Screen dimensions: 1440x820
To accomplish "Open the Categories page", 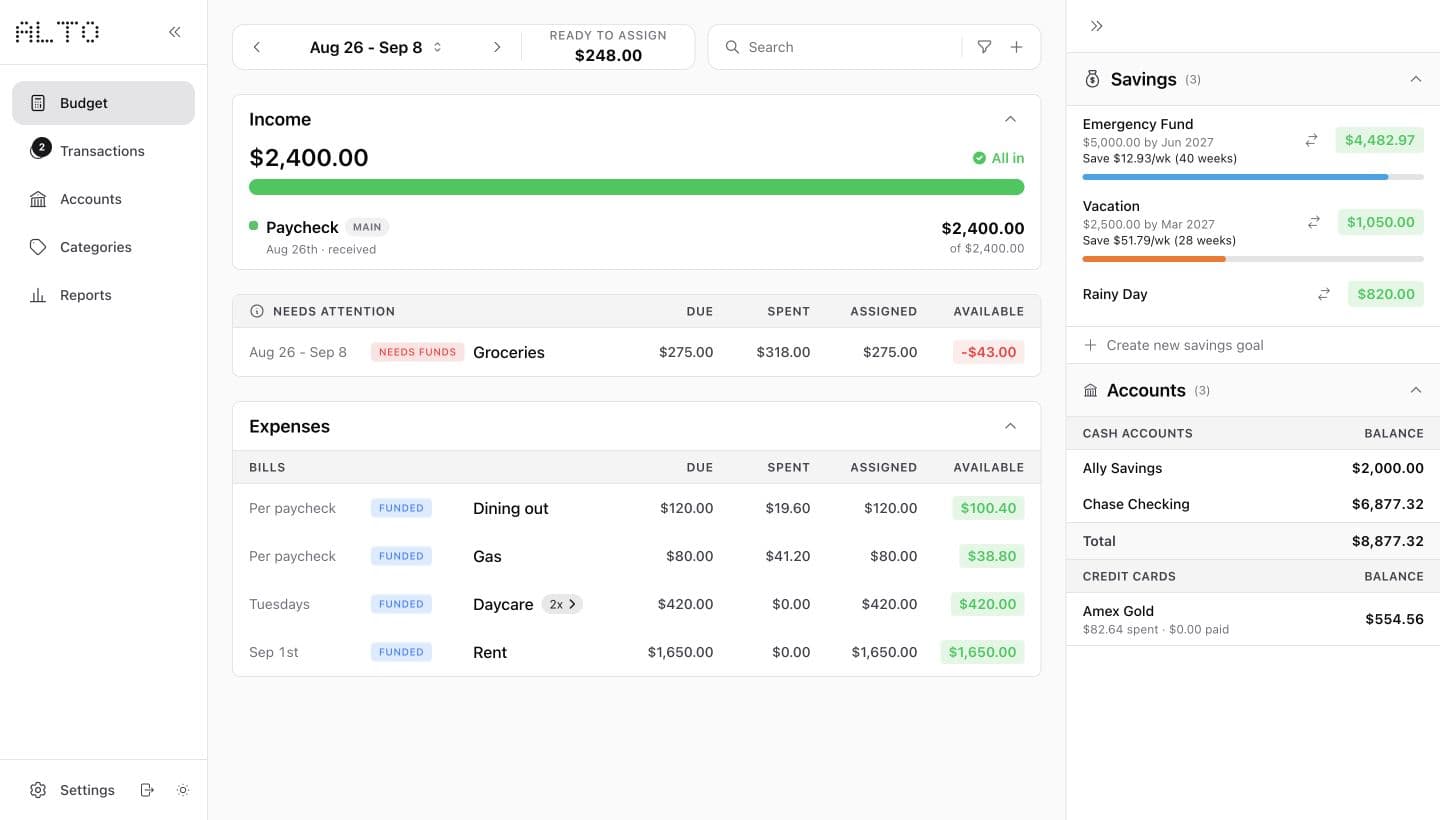I will coord(103,247).
